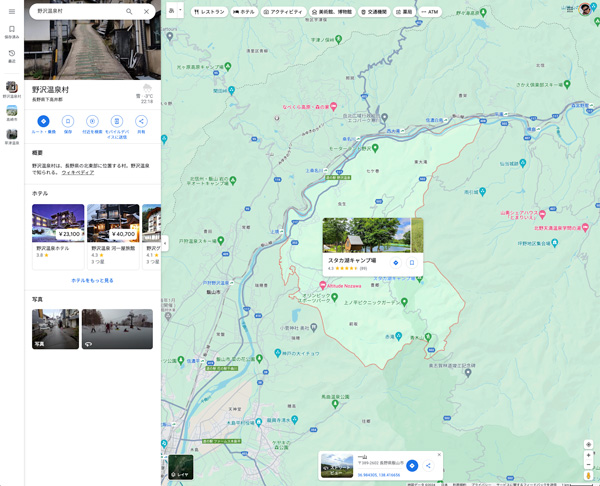Image resolution: width=600 pixels, height=486 pixels.
Task: Click the my-location target button
Action: click(589, 444)
